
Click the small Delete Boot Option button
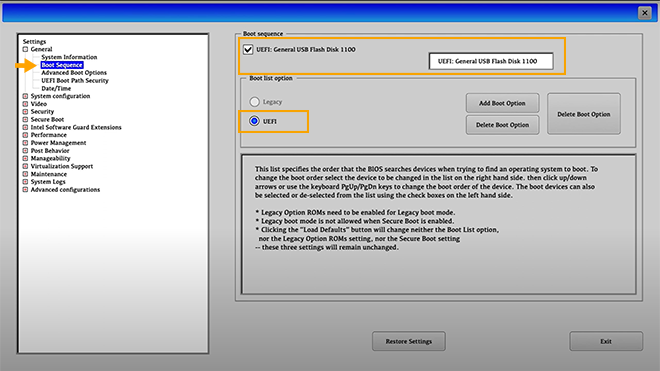pyautogui.click(x=502, y=125)
